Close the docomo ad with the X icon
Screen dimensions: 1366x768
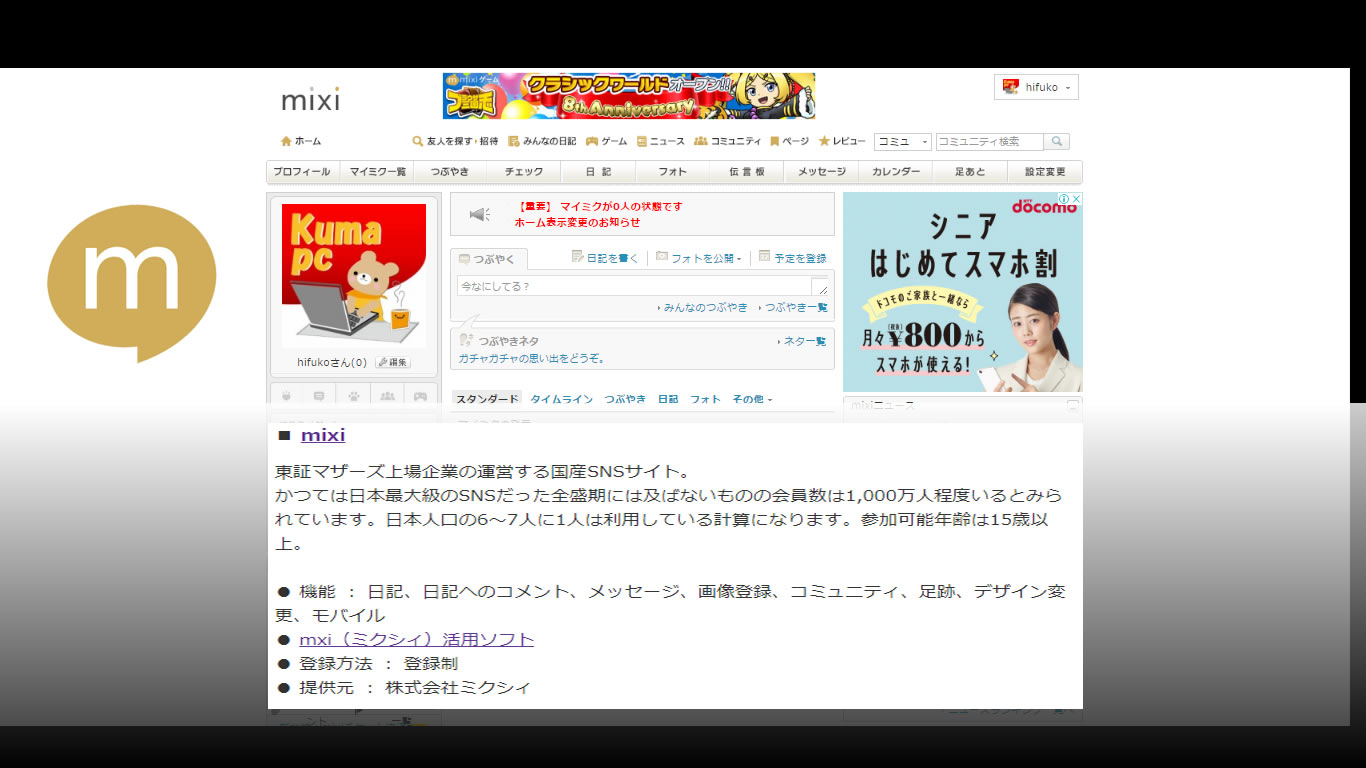tap(1076, 199)
